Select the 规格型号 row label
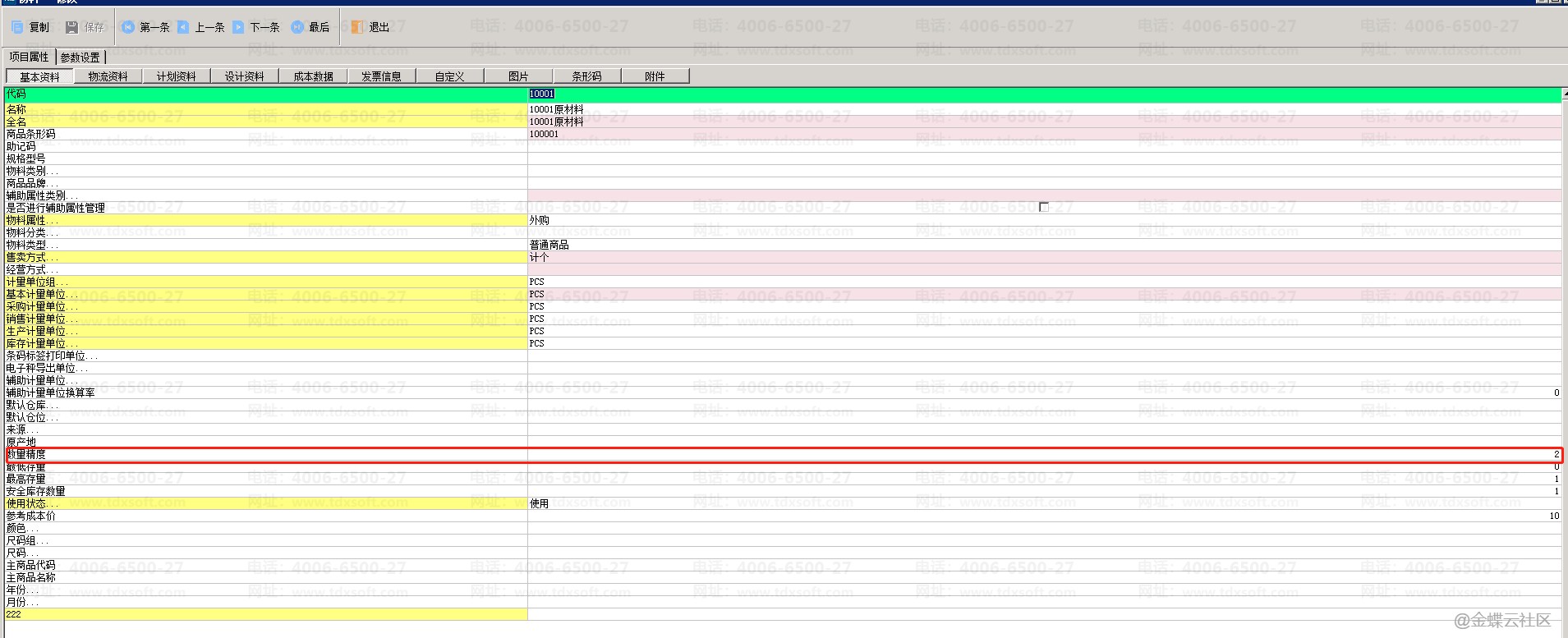 [x=26, y=158]
